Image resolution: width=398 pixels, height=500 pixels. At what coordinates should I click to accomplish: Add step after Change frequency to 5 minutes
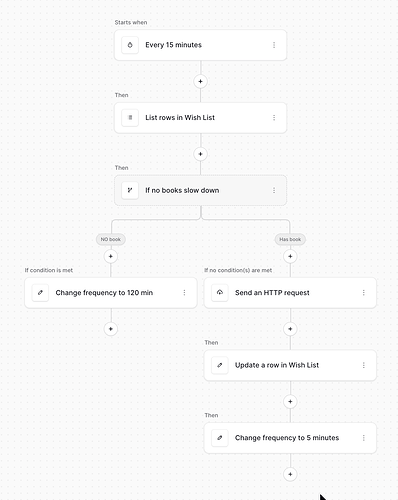pyautogui.click(x=290, y=474)
